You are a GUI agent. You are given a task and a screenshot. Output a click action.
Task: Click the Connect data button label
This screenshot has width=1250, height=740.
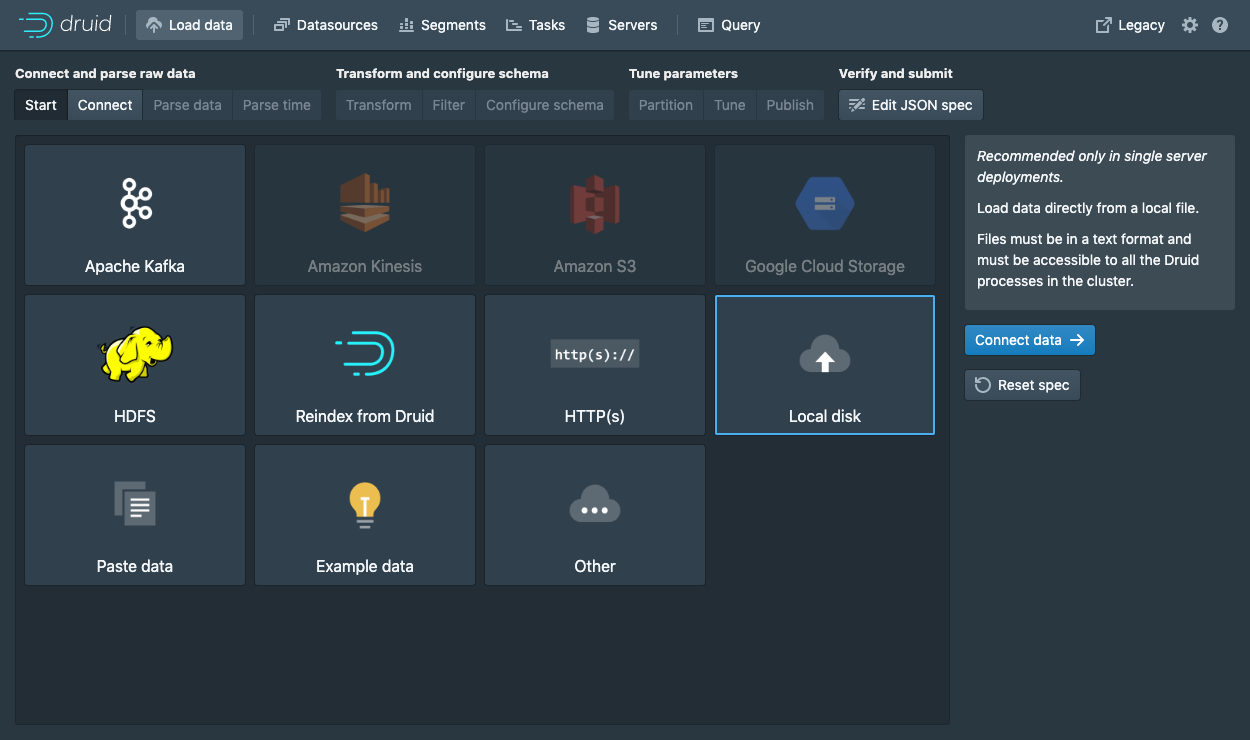coord(1018,340)
